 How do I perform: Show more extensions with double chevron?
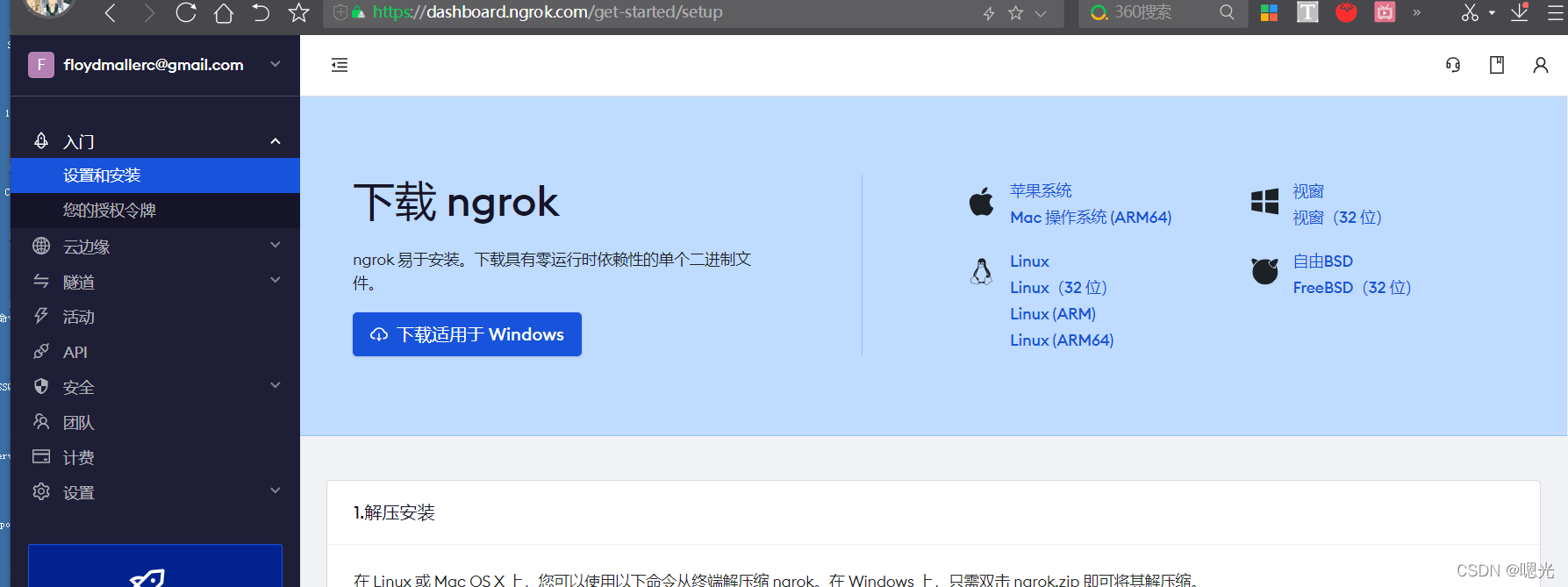[x=1416, y=12]
